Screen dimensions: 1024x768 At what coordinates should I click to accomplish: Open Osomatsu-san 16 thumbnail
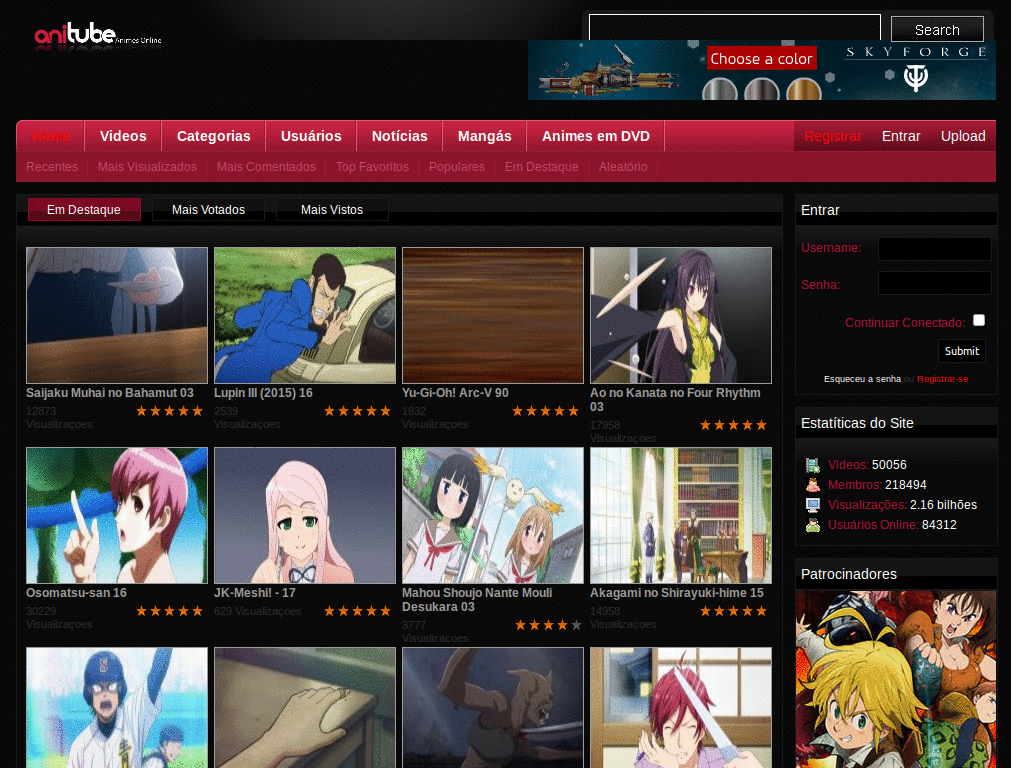click(x=117, y=515)
